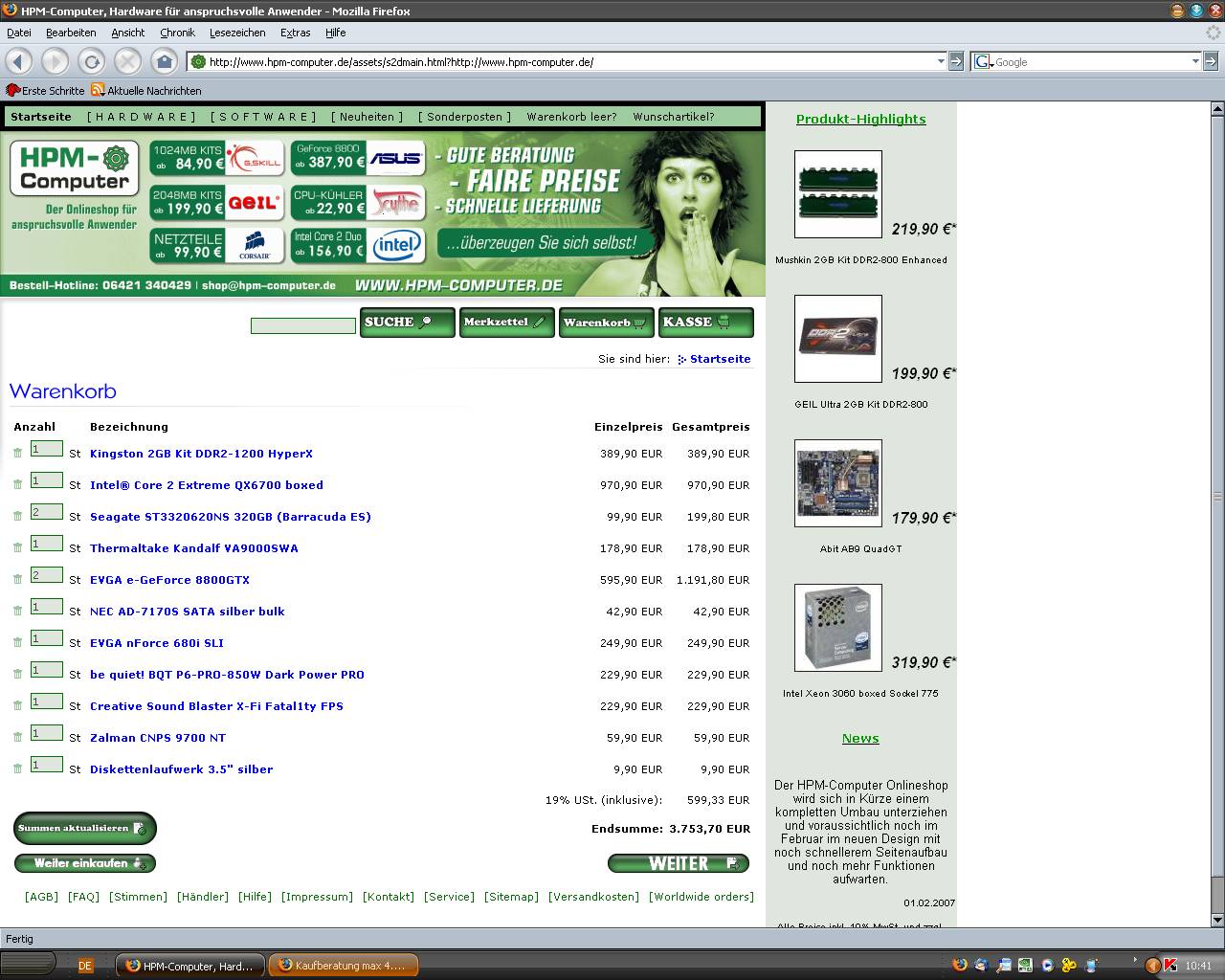
Task: Go to the Firefox Home icon
Action: (164, 61)
